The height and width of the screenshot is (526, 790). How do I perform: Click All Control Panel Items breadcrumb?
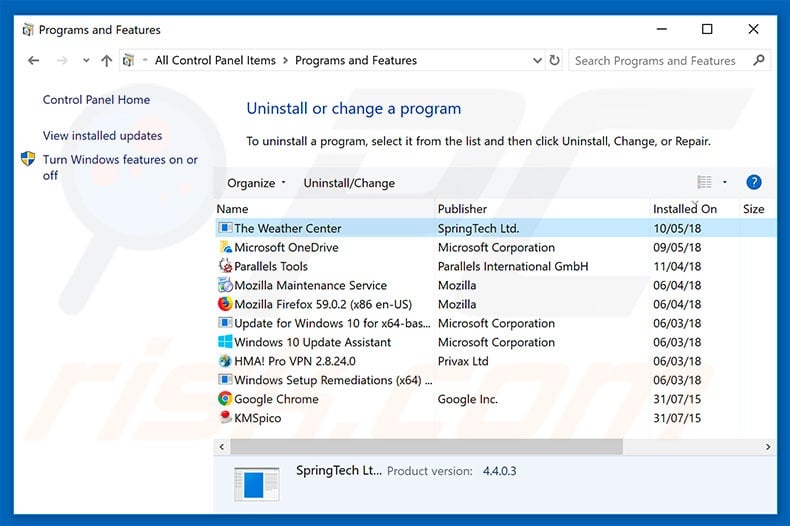pyautogui.click(x=215, y=60)
